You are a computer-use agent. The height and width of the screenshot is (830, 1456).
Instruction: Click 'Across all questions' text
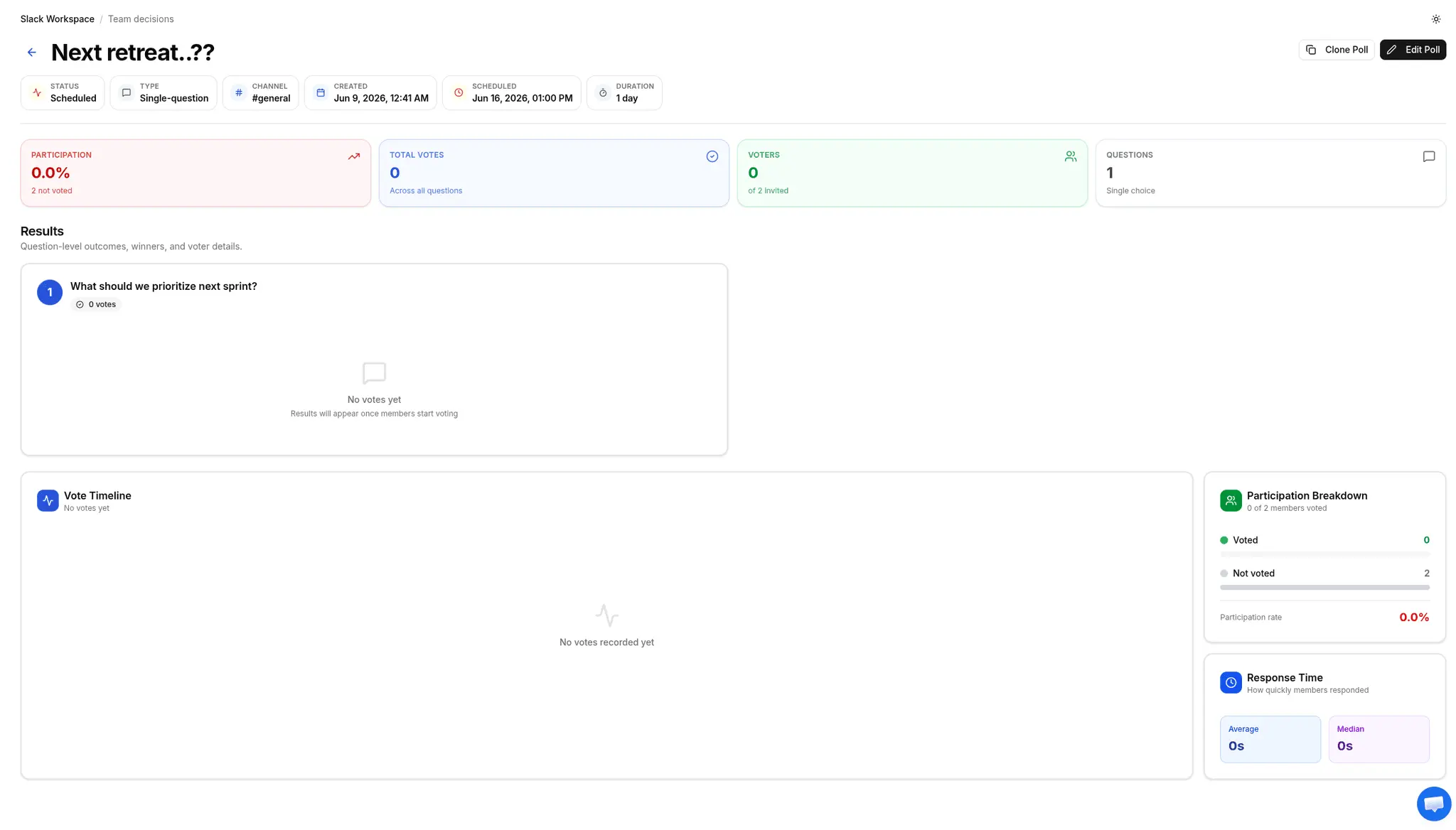426,190
